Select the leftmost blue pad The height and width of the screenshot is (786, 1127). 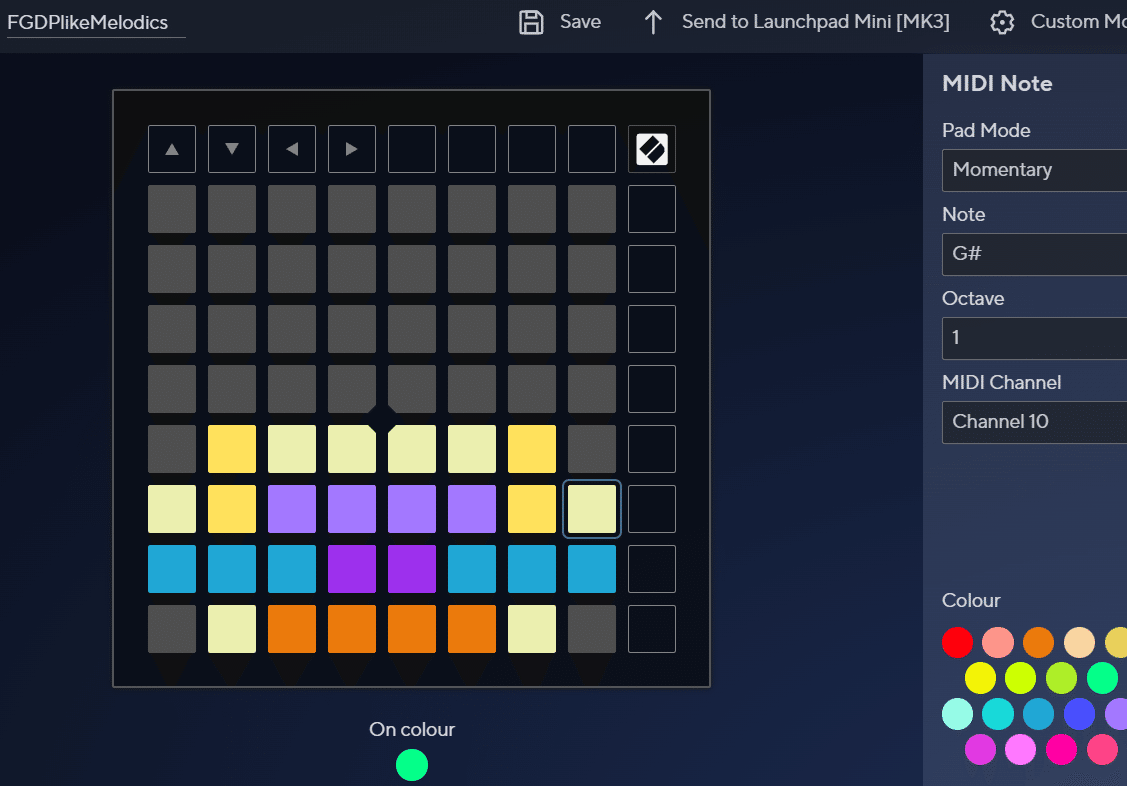pyautogui.click(x=172, y=569)
